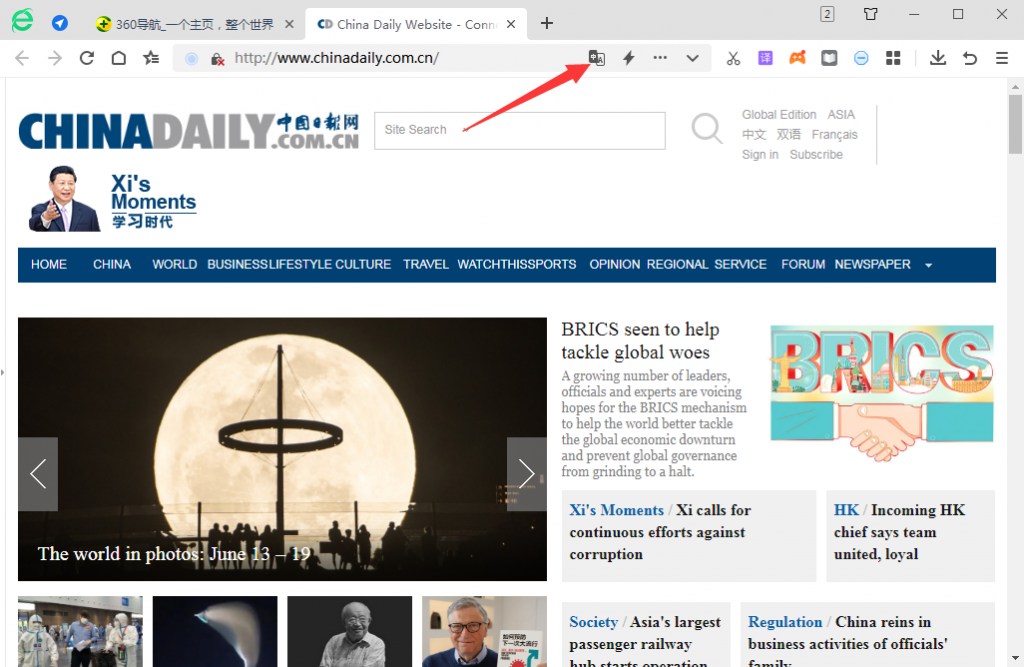Open the downloads icon
1024x667 pixels.
tap(938, 58)
